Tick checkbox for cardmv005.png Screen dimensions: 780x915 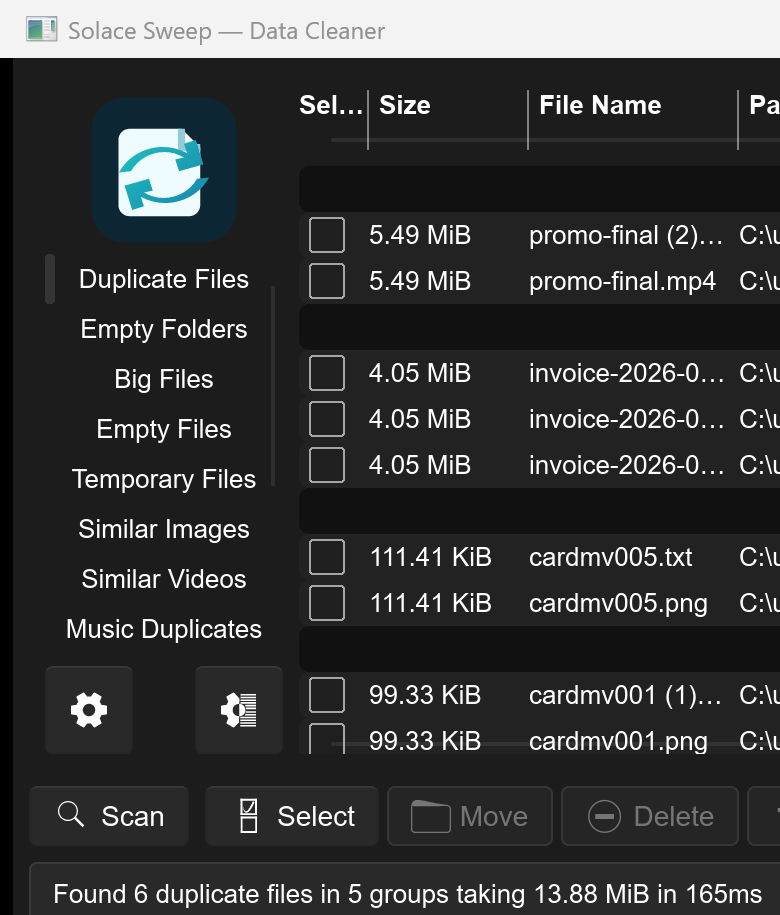click(x=327, y=603)
